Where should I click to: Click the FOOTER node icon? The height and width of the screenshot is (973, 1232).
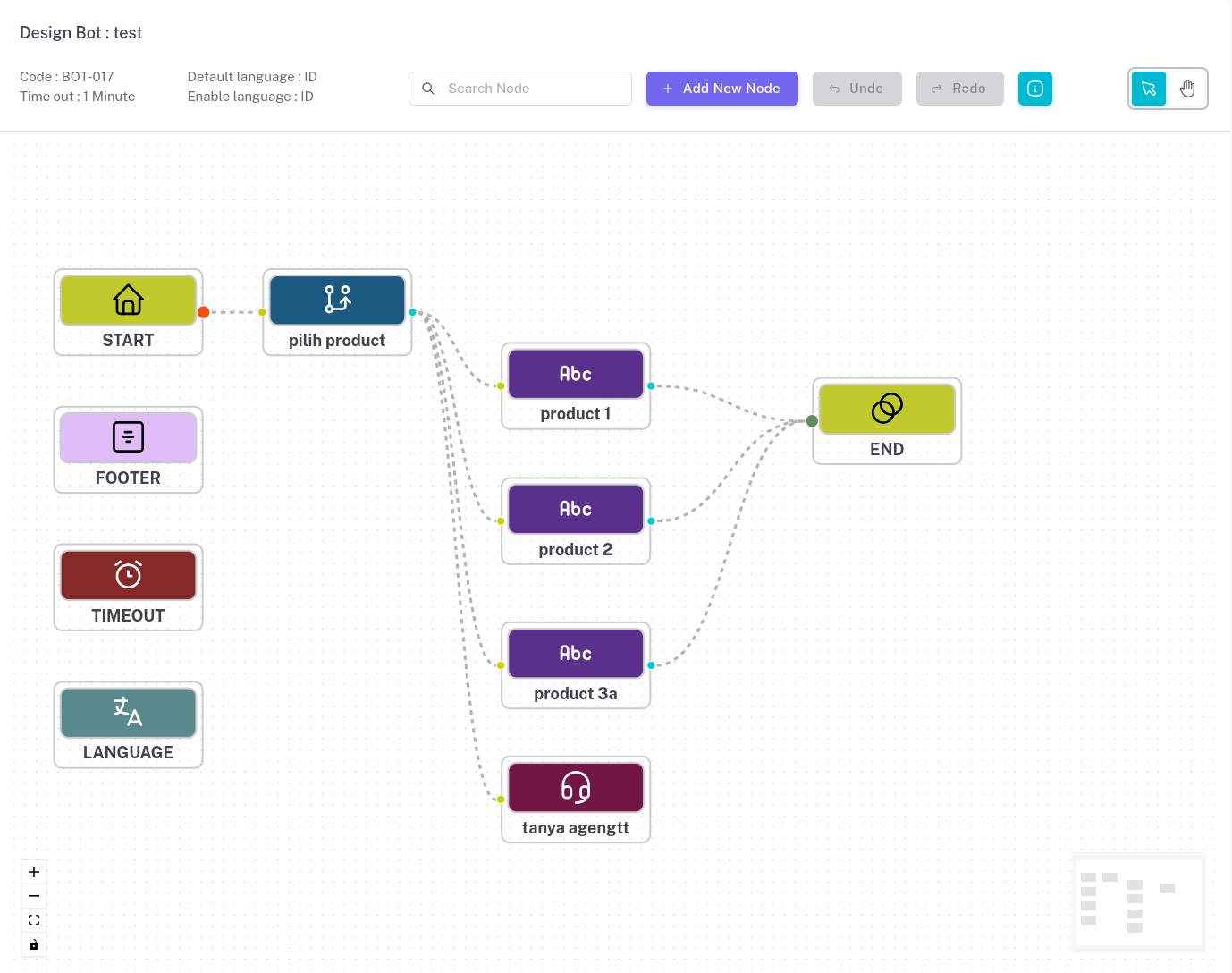tap(128, 437)
